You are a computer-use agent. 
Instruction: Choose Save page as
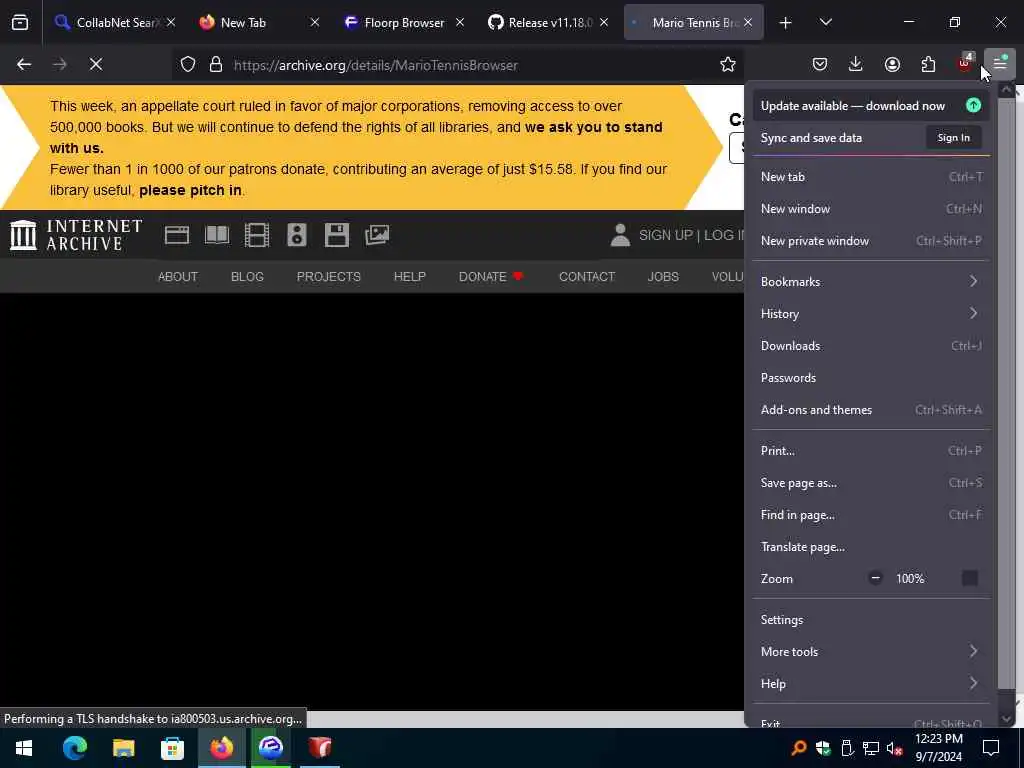[x=871, y=483]
